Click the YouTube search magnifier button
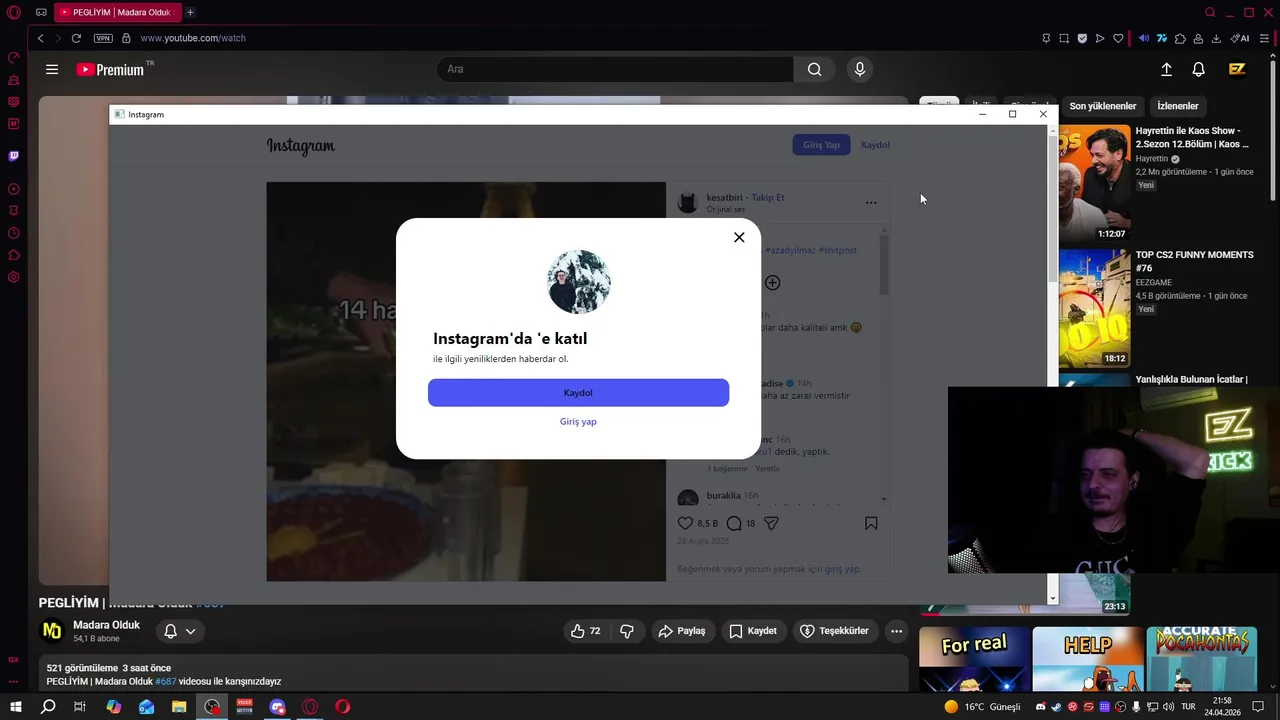1280x720 pixels. pos(815,69)
